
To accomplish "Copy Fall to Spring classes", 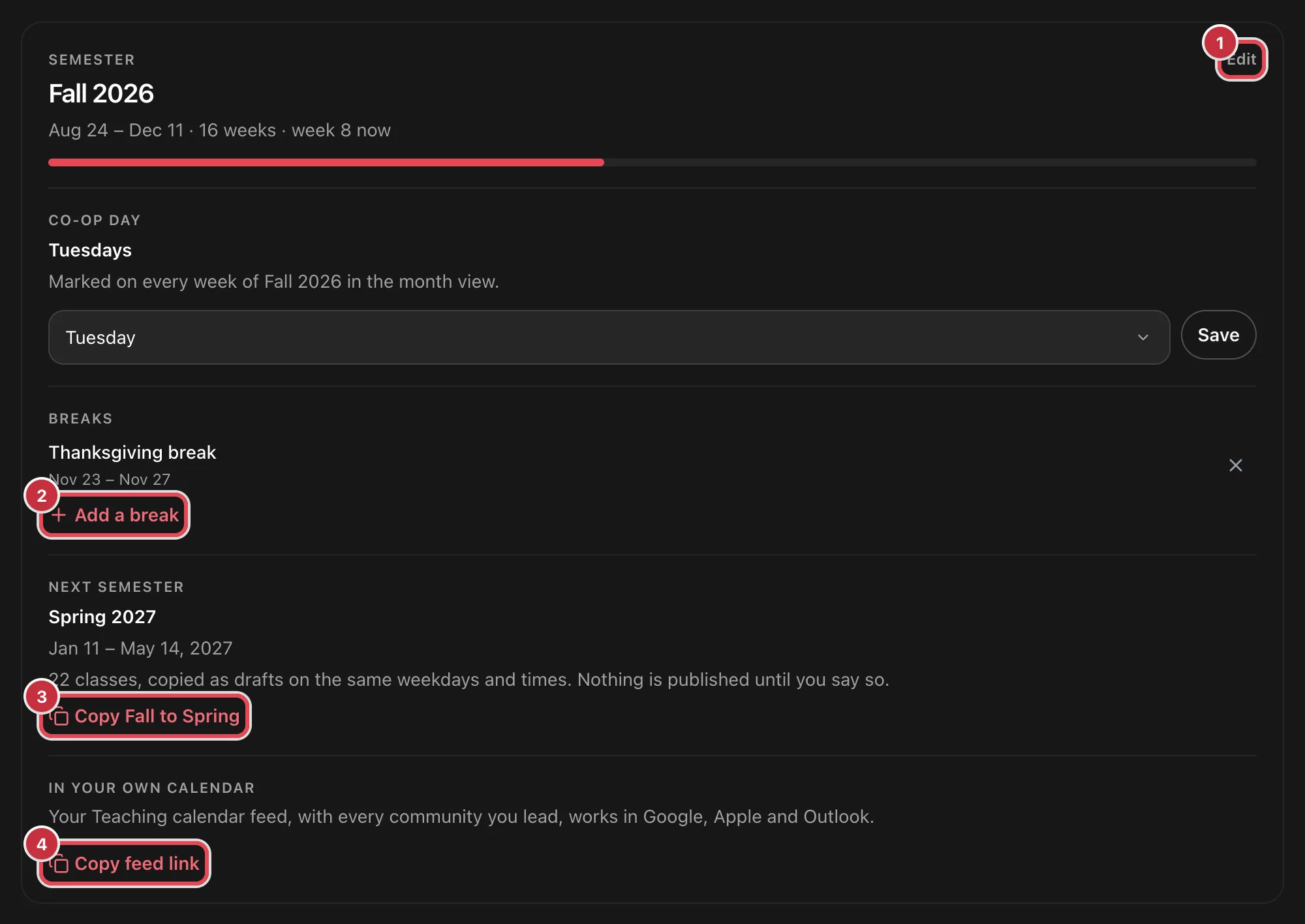I will 144,716.
